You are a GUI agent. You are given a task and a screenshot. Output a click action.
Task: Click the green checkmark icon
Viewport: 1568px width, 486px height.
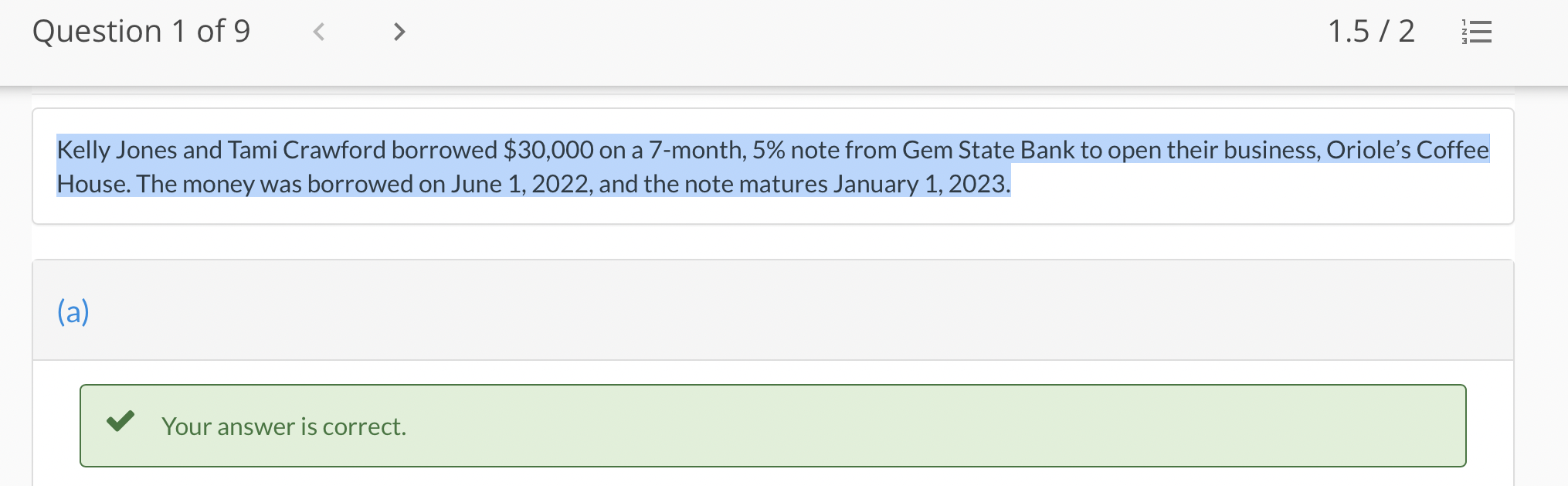click(x=121, y=422)
